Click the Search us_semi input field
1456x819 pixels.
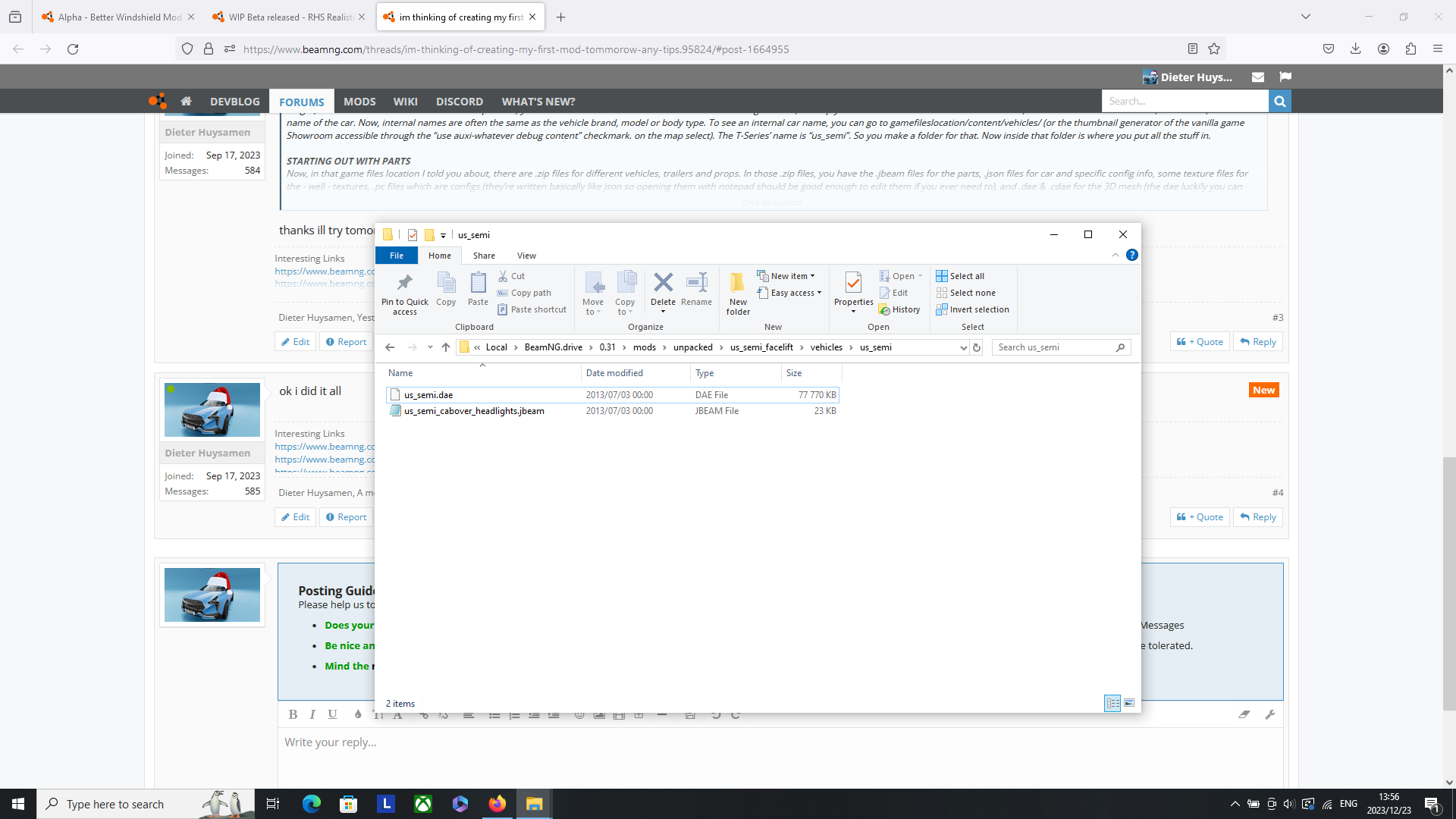point(1054,347)
